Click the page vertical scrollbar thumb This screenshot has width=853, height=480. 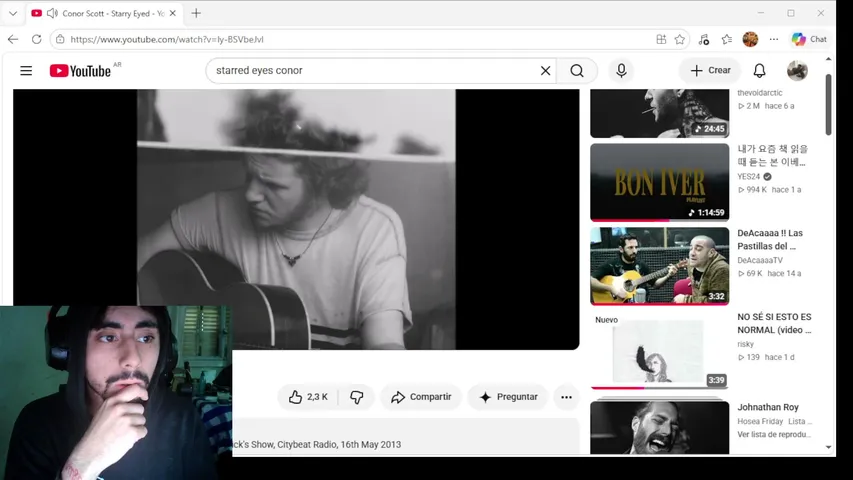(x=828, y=104)
